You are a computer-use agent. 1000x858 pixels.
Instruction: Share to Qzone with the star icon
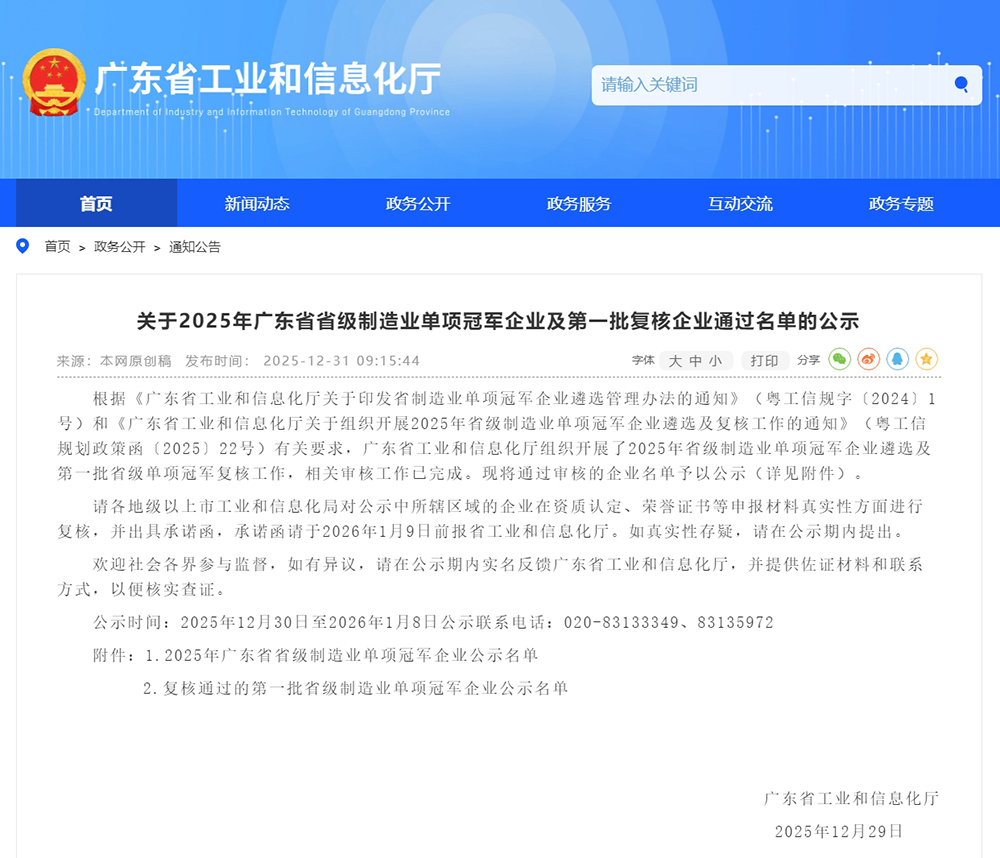927,359
